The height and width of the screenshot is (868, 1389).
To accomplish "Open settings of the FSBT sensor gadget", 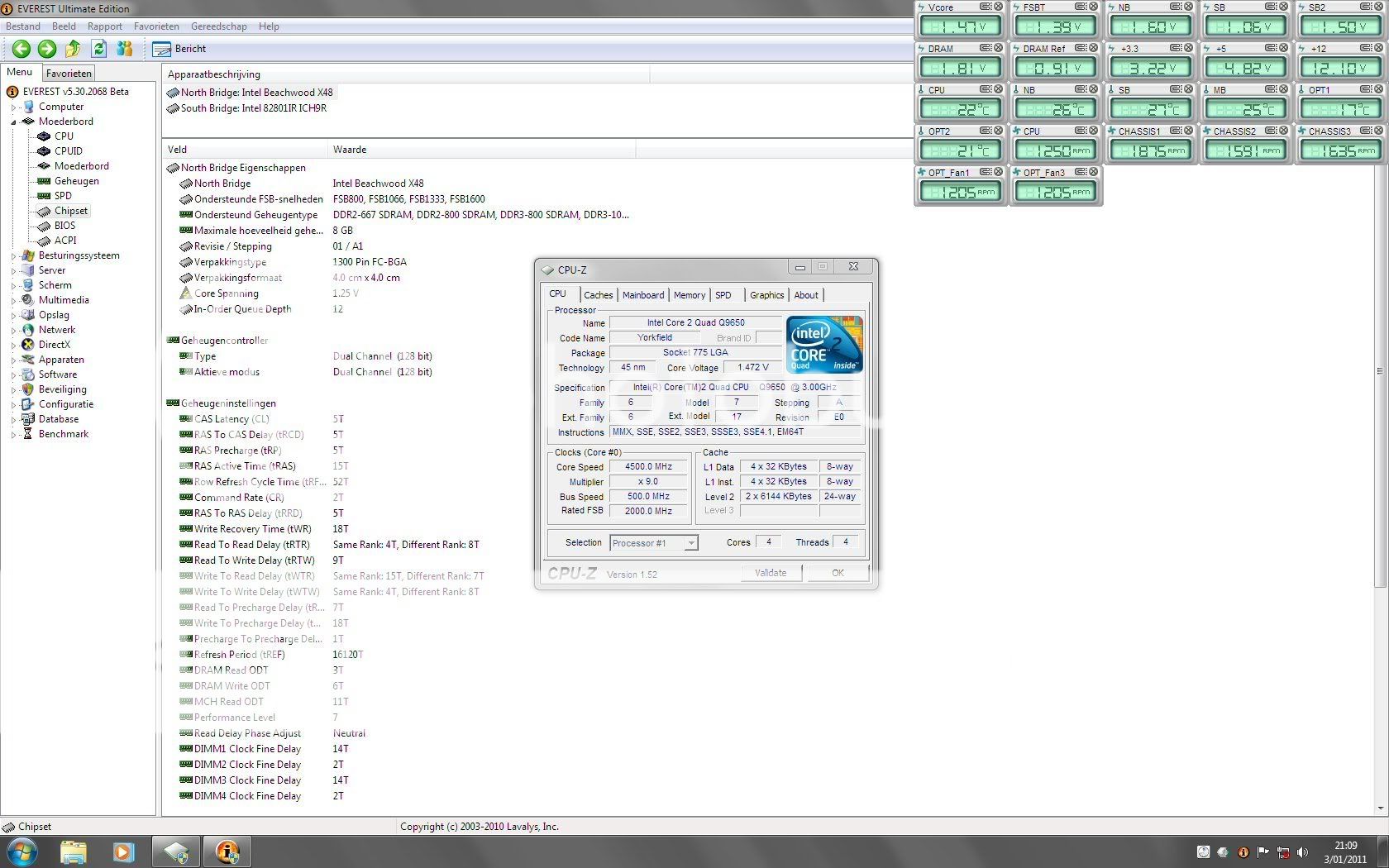I will (1081, 7).
